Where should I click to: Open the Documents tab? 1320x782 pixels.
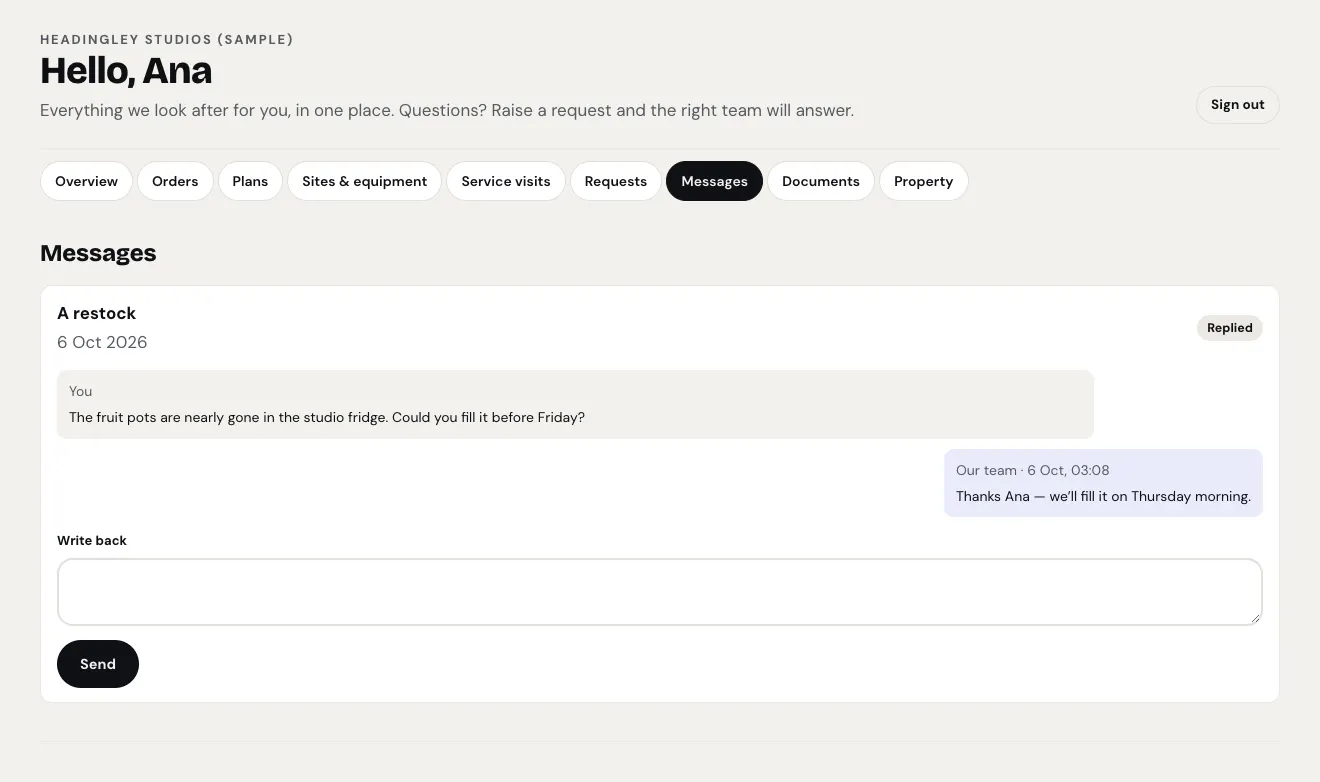821,181
